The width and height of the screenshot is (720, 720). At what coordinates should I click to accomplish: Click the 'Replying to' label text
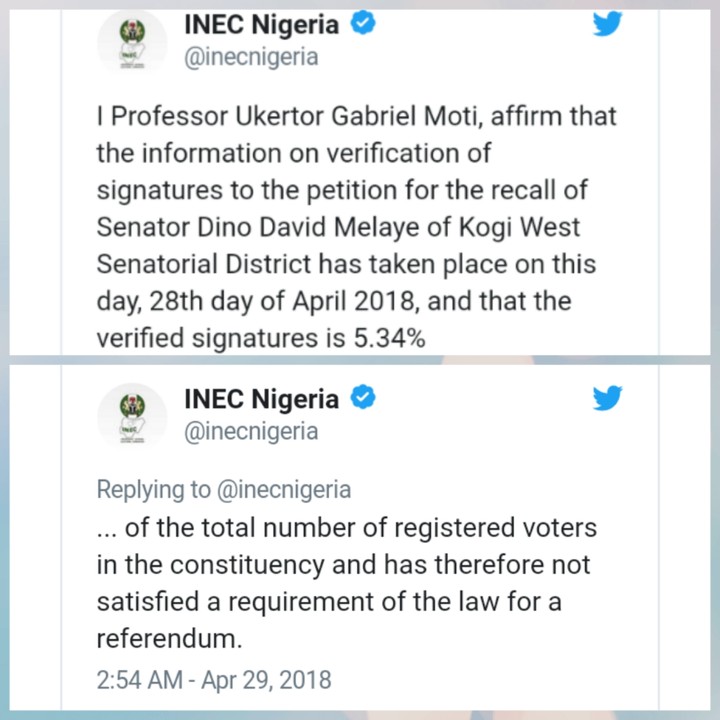(153, 490)
